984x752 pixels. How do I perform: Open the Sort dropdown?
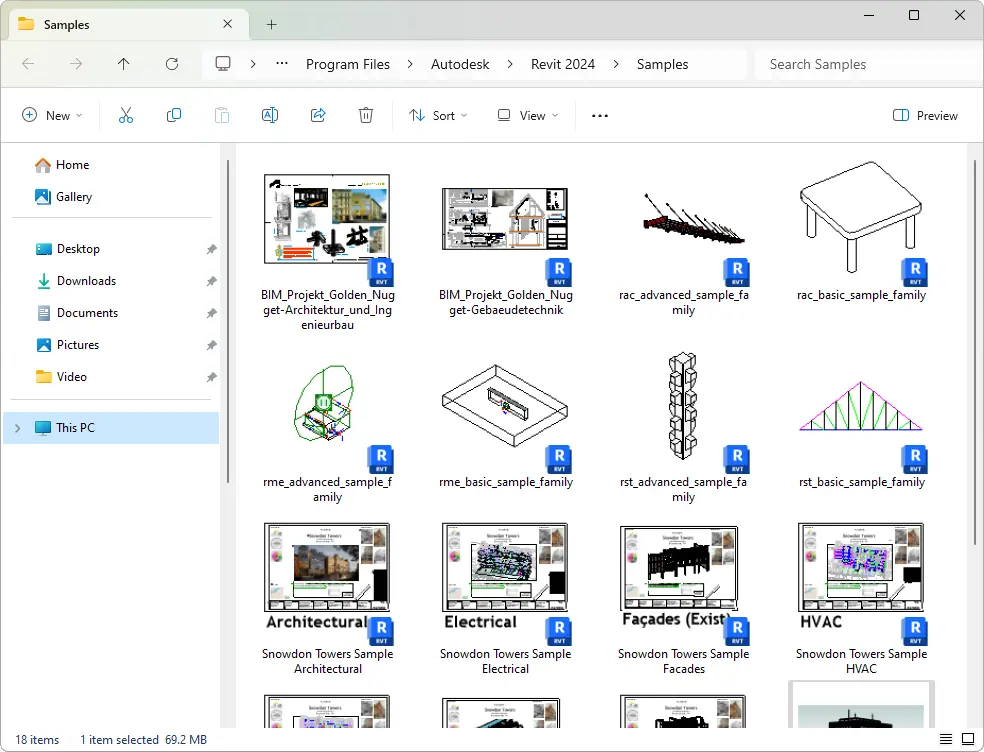click(x=438, y=115)
